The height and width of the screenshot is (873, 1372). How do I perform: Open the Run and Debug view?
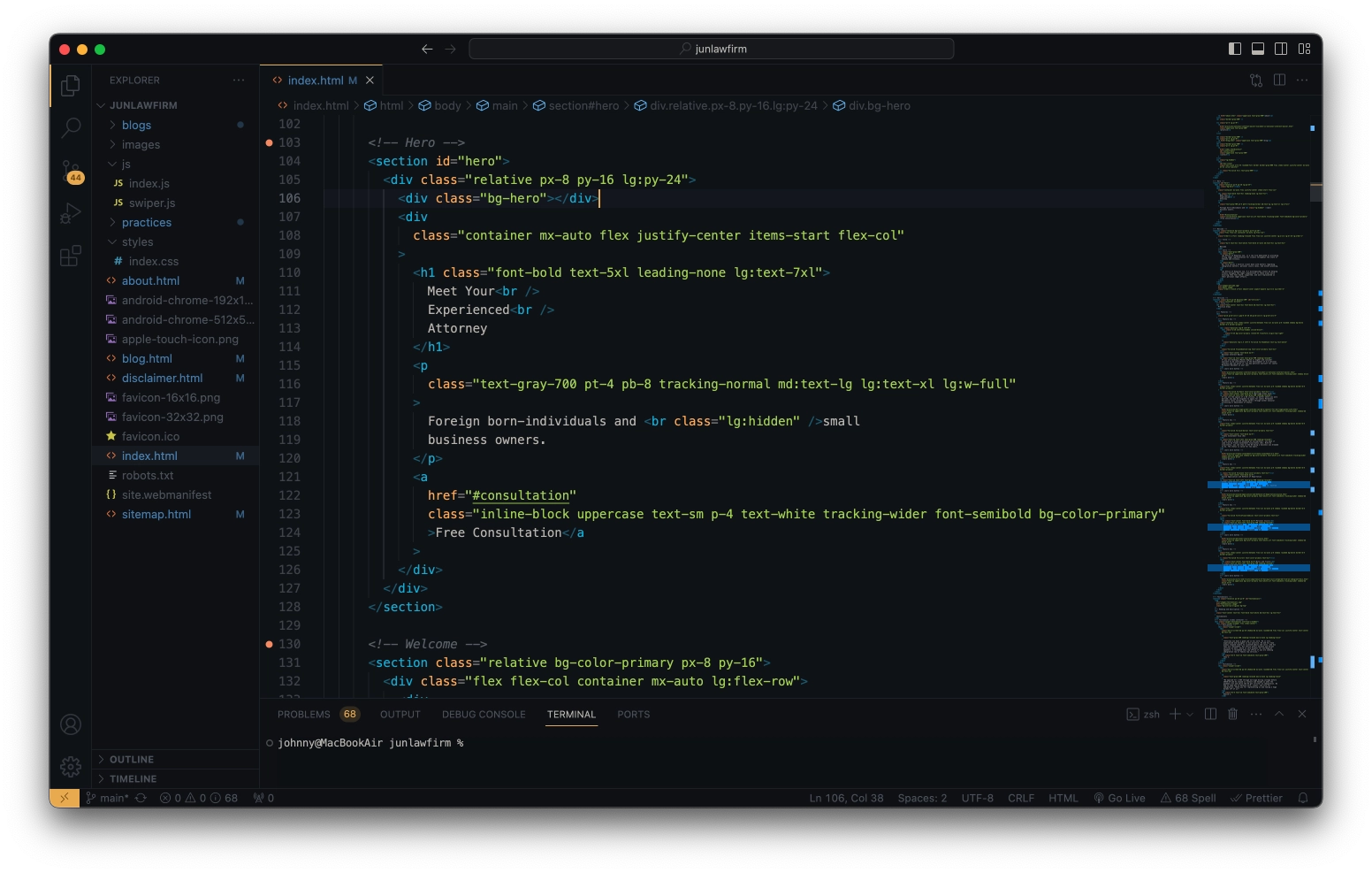point(71,213)
